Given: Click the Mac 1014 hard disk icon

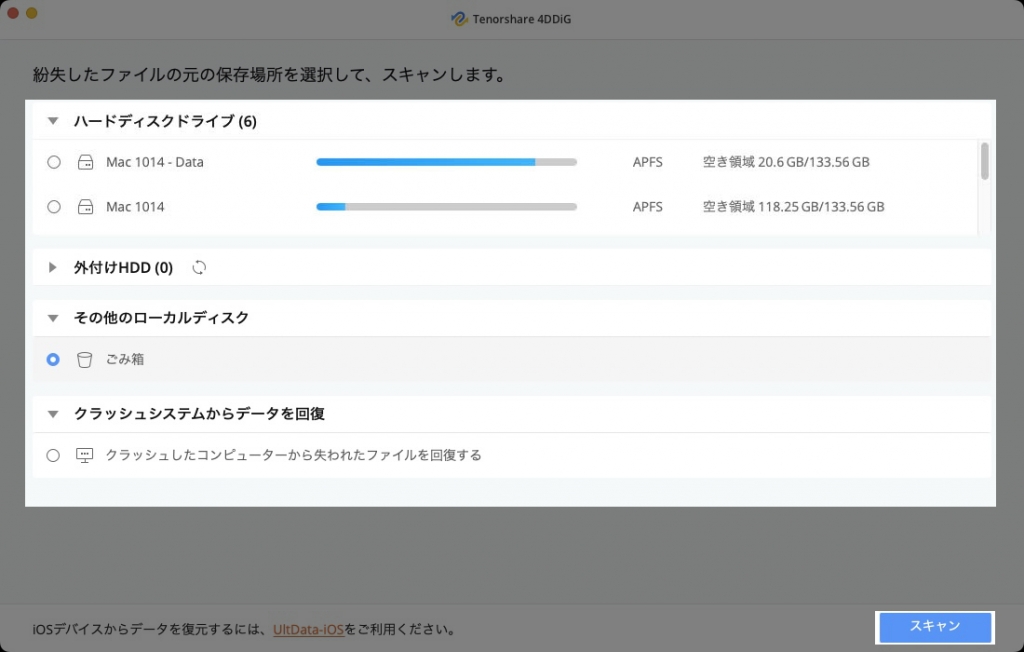Looking at the screenshot, I should pyautogui.click(x=85, y=207).
